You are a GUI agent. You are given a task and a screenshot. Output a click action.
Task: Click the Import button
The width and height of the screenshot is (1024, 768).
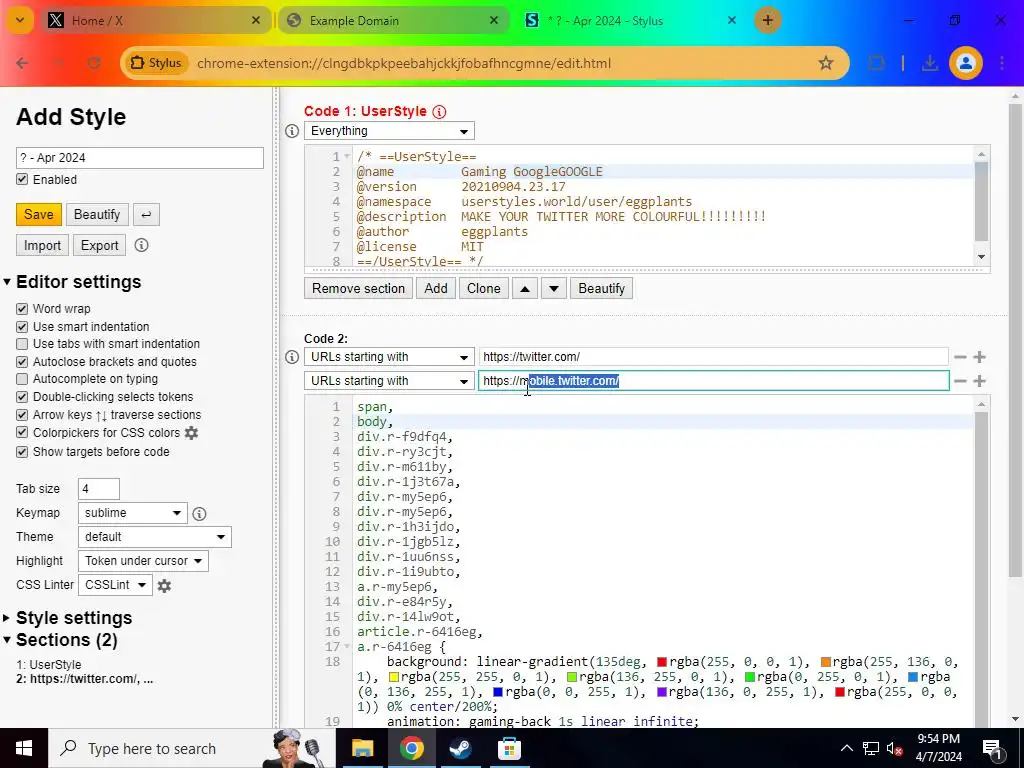[42, 246]
